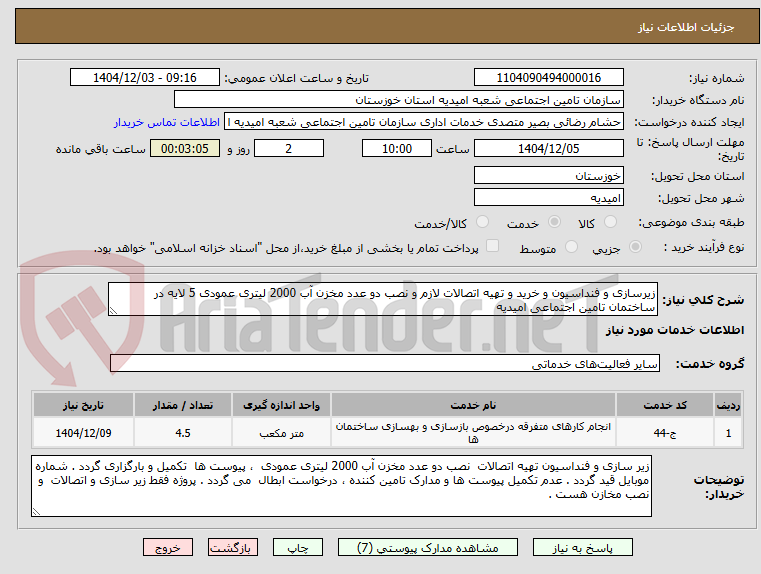Click service code cell ج-44

[665, 433]
